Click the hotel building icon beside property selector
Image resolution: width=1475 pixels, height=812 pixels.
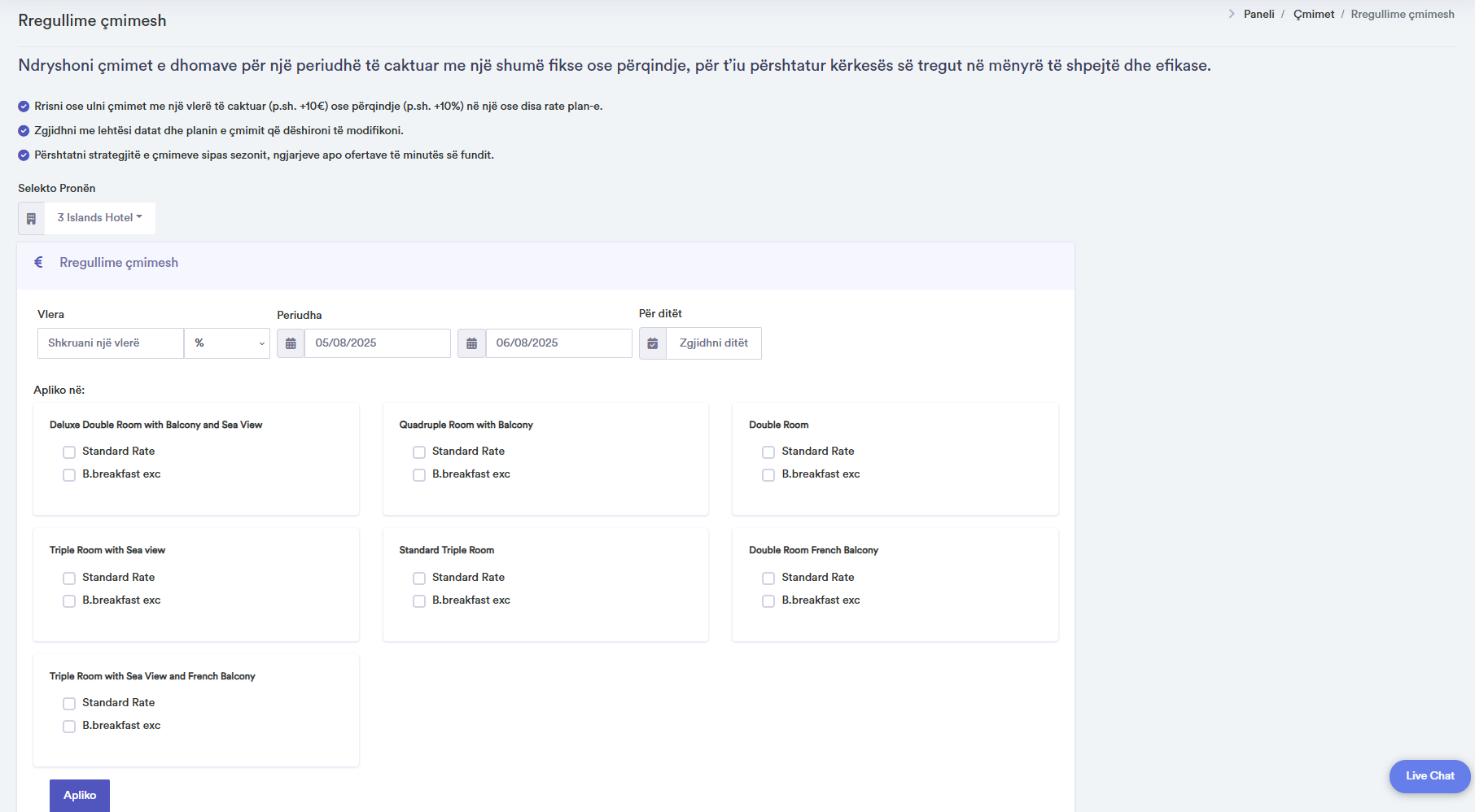pyautogui.click(x=31, y=219)
